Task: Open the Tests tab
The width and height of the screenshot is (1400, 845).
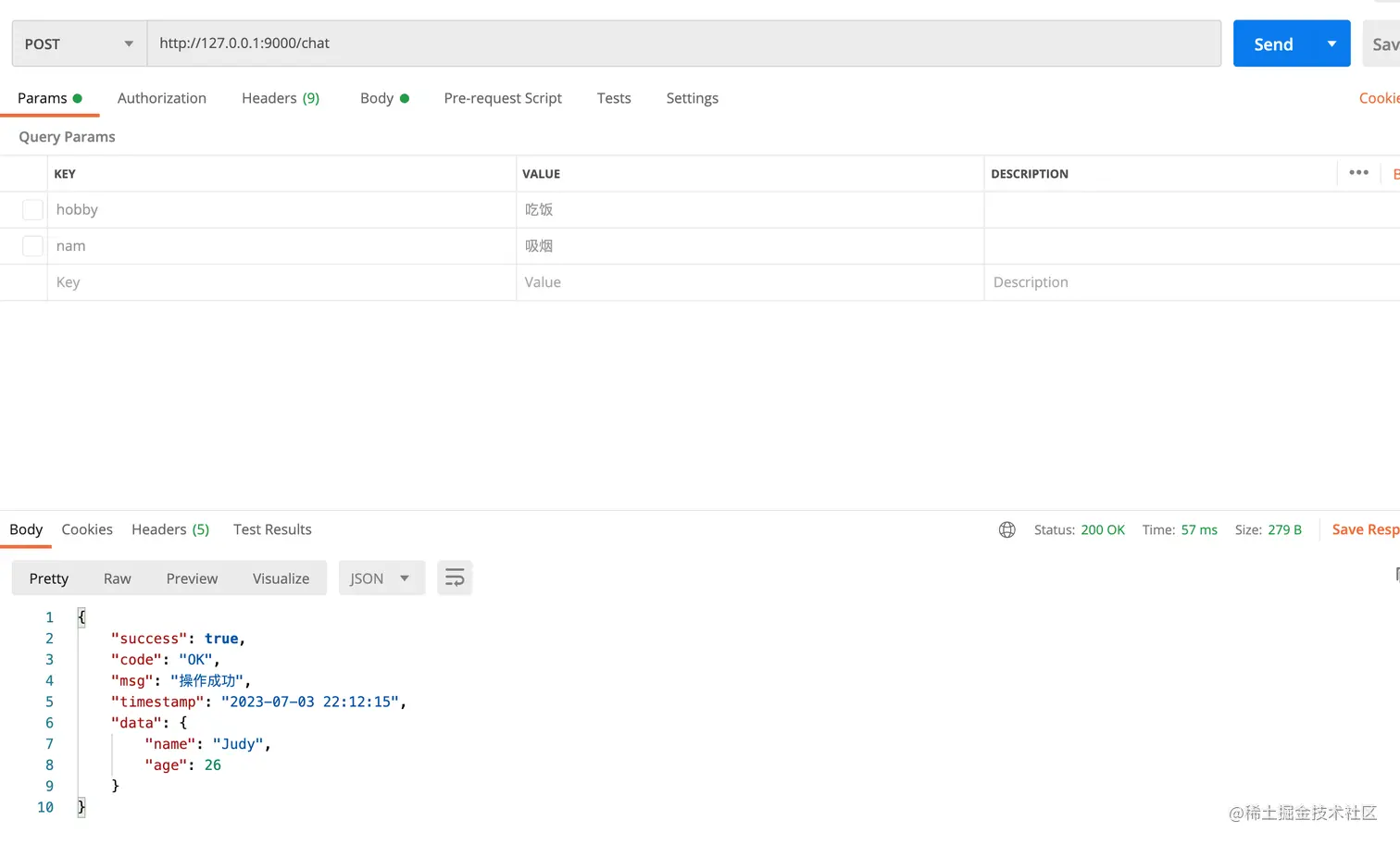Action: [614, 98]
